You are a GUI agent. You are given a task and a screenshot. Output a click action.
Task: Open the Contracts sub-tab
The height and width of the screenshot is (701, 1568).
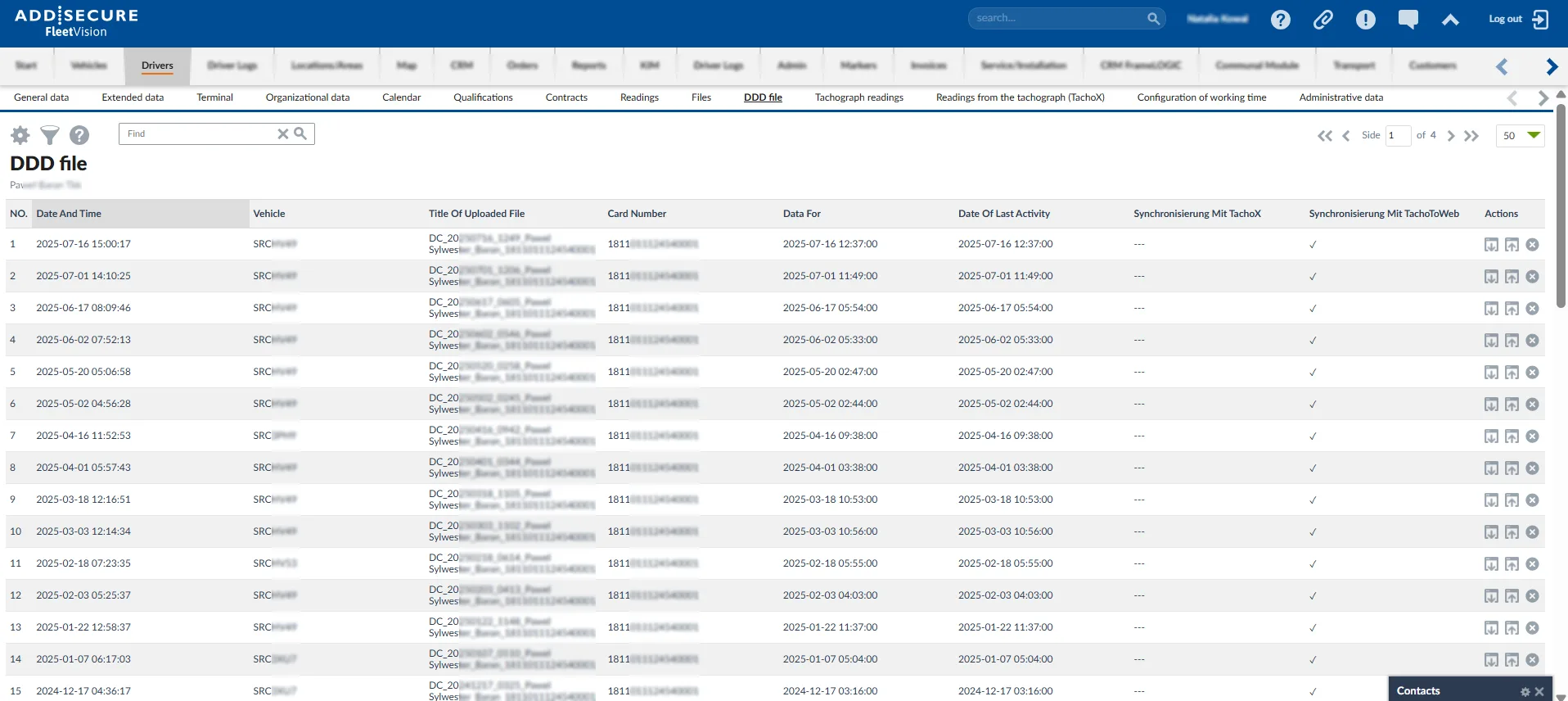(566, 97)
